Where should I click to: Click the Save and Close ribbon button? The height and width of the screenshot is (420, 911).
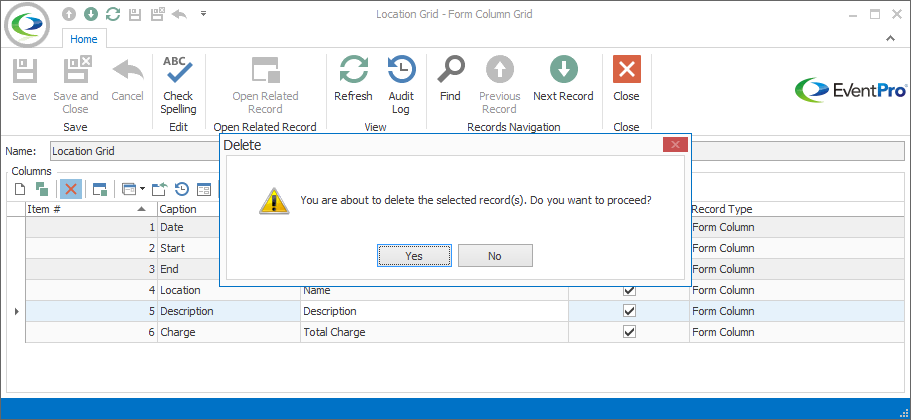coord(76,86)
